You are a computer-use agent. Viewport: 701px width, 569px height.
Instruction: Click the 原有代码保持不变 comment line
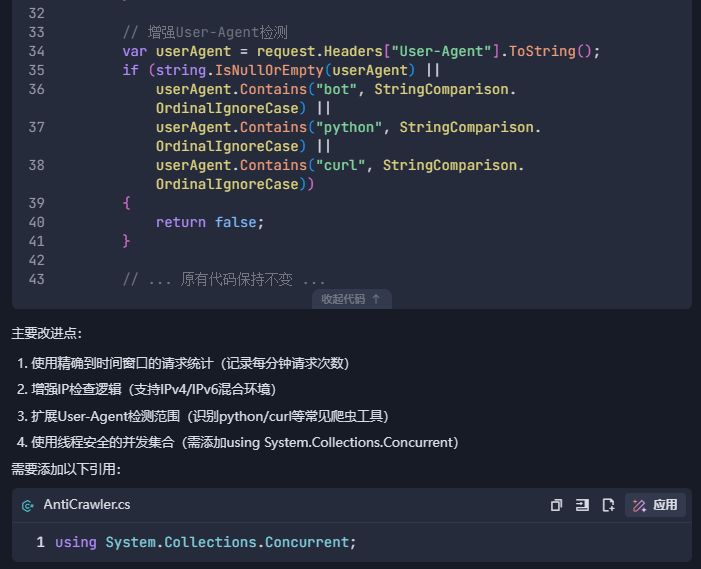click(x=224, y=280)
